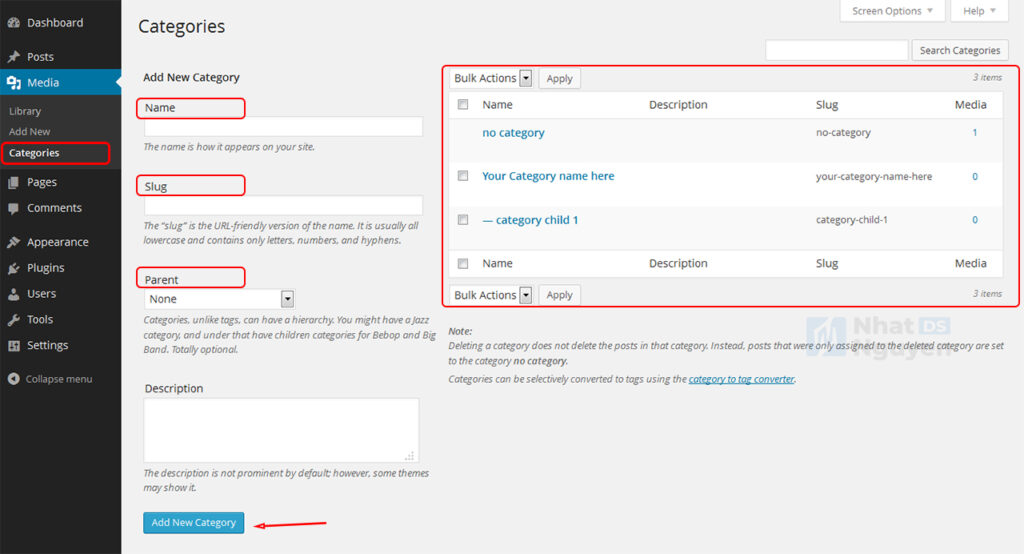This screenshot has height=554, width=1024.
Task: Check the 'Your Category name here' row checkbox
Action: point(463,176)
